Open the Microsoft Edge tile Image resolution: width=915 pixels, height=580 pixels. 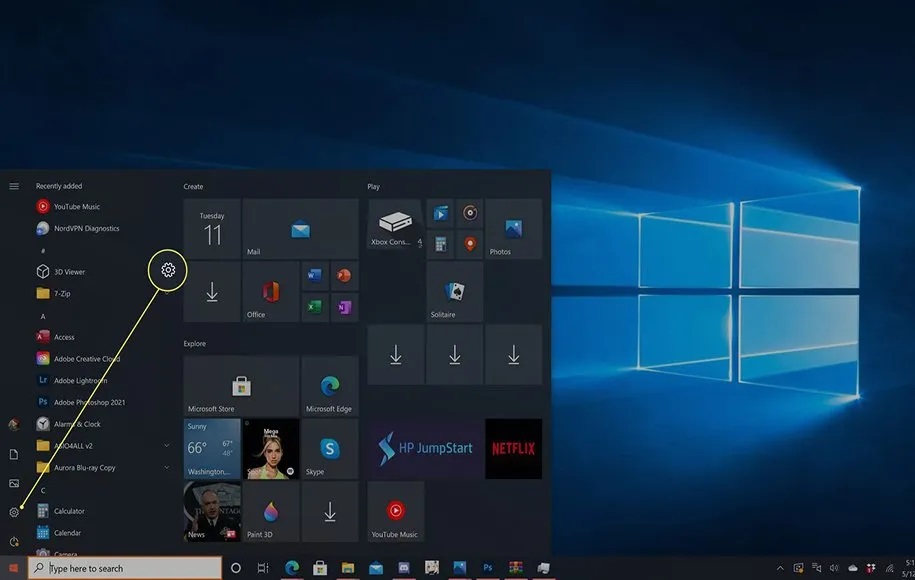(x=330, y=386)
